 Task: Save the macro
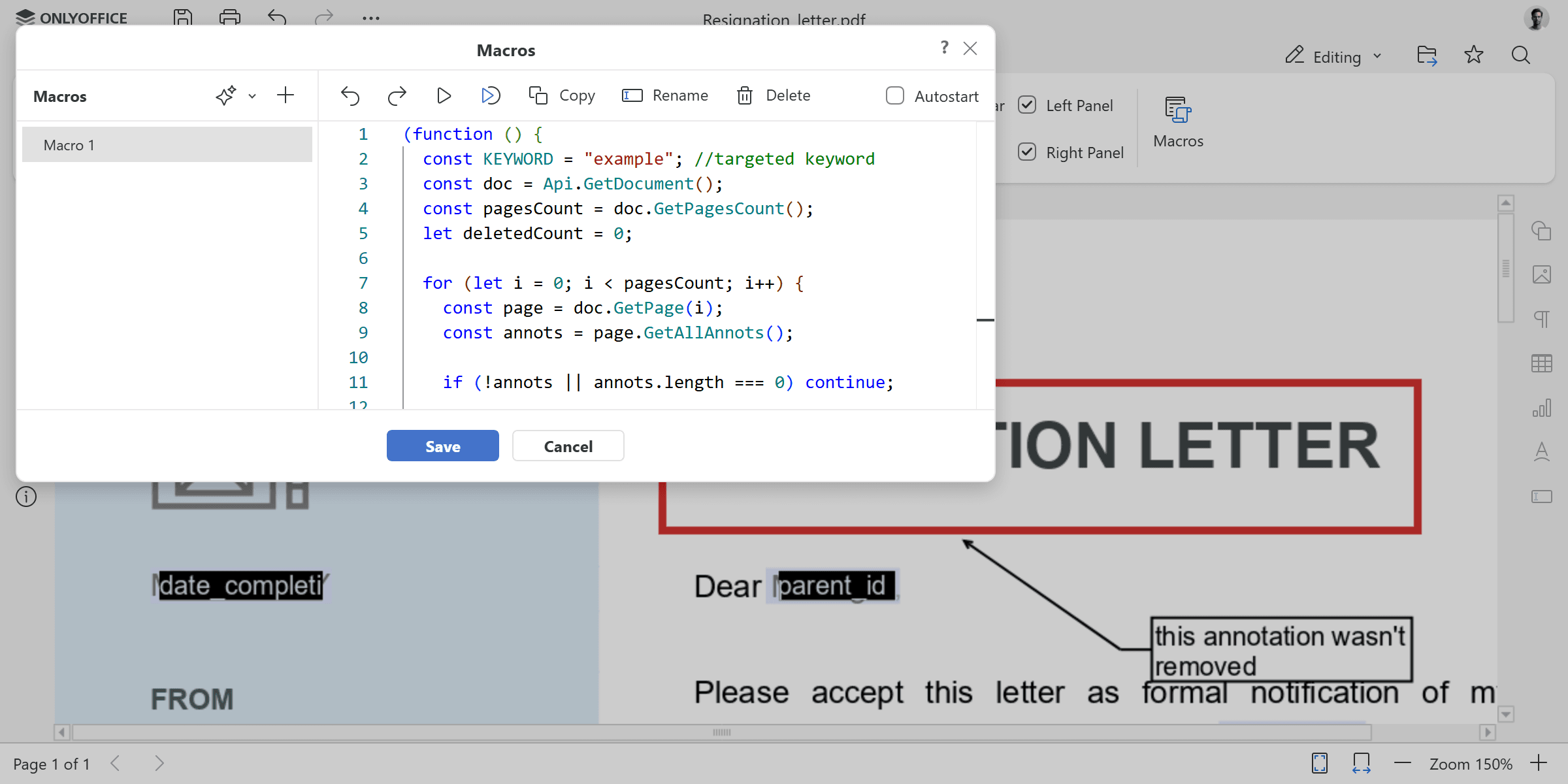coord(442,446)
